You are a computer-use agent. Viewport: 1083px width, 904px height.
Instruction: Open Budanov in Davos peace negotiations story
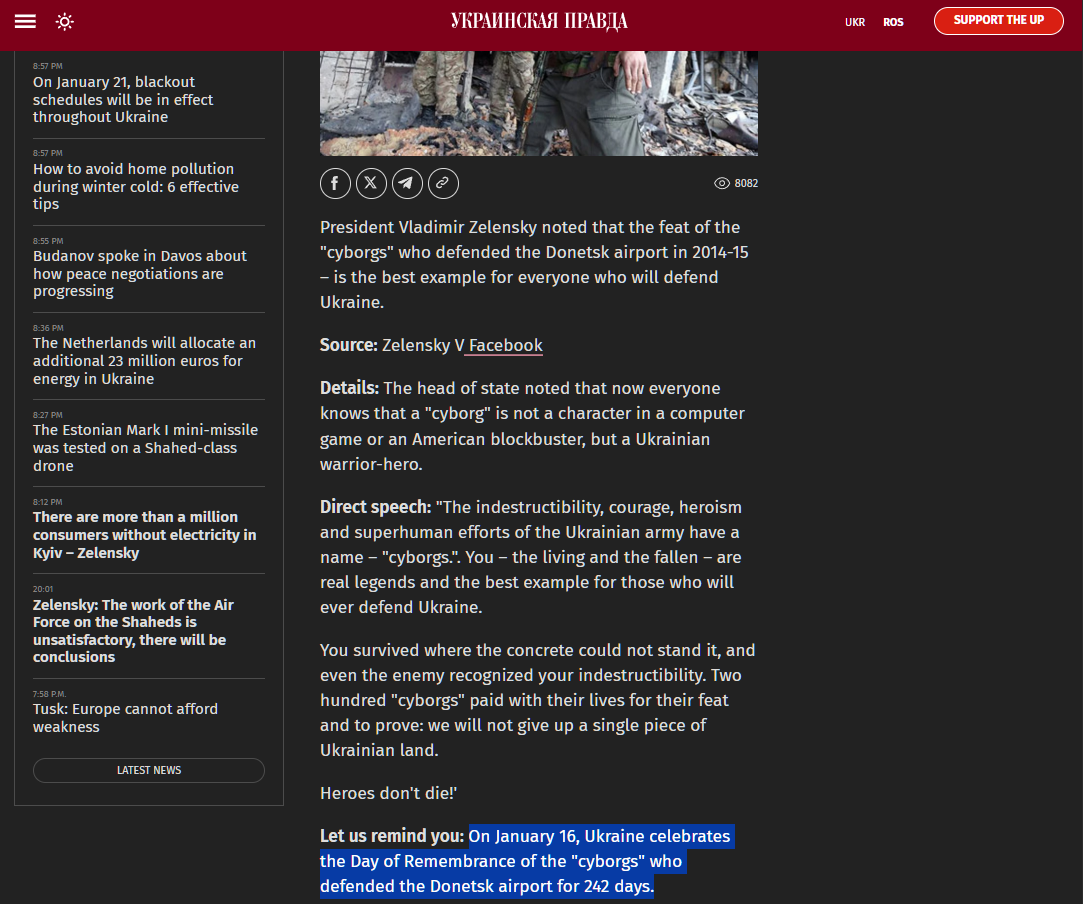click(140, 273)
